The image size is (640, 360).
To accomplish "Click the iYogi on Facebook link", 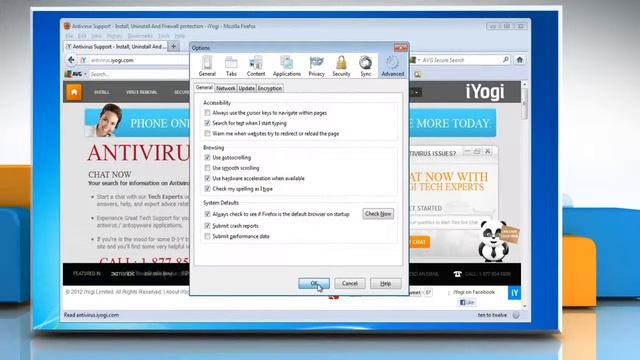I will point(474,292).
